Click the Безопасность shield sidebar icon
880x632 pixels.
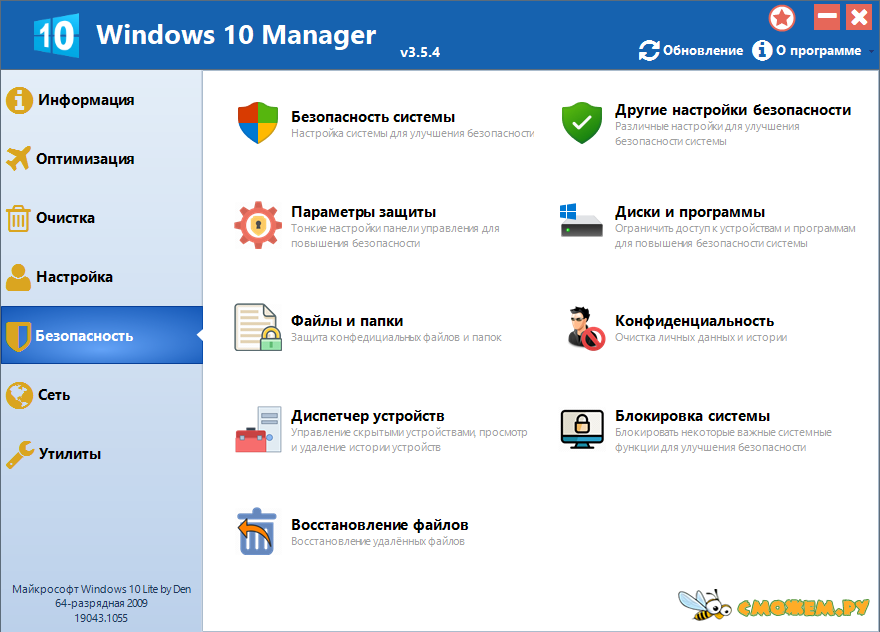(x=18, y=336)
